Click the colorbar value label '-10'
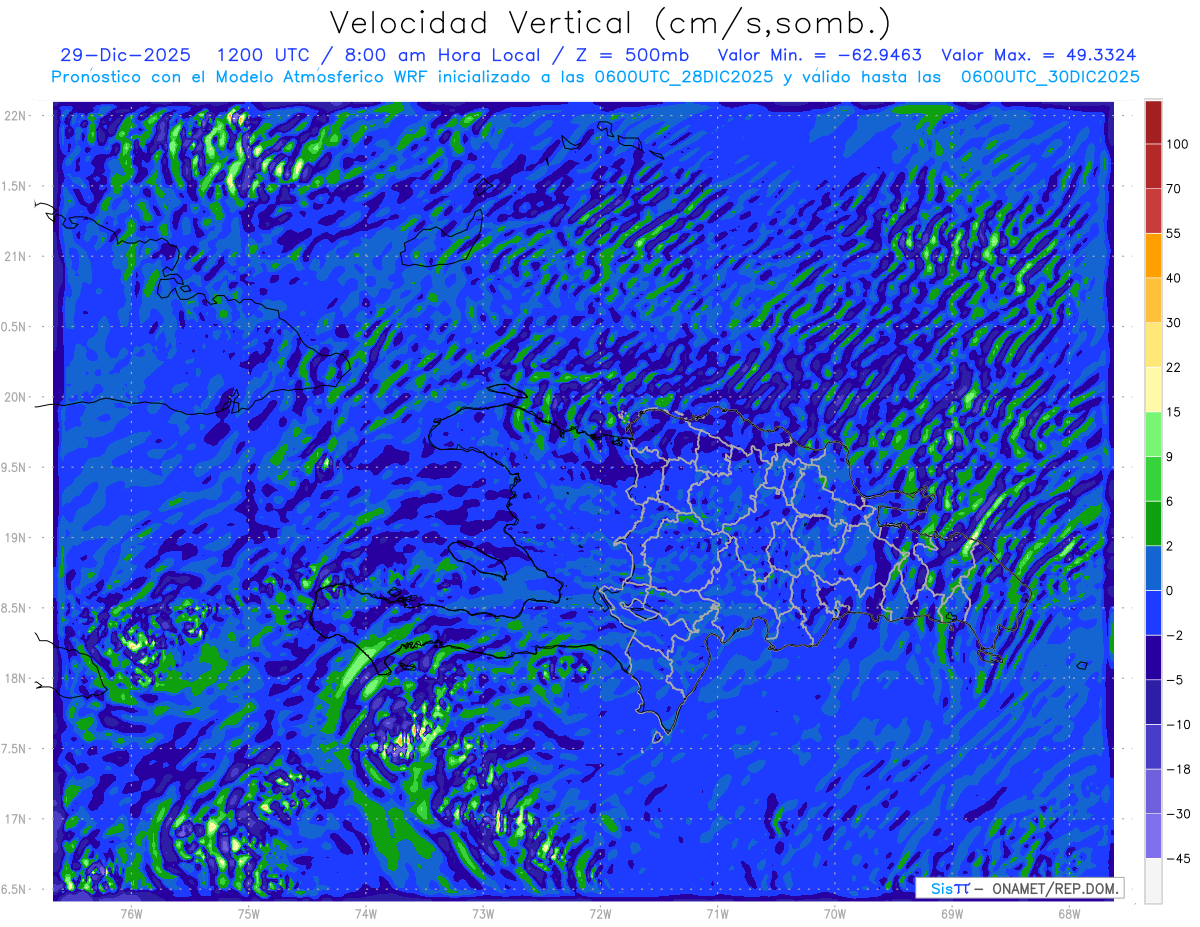The width and height of the screenshot is (1200, 927). (1178, 724)
